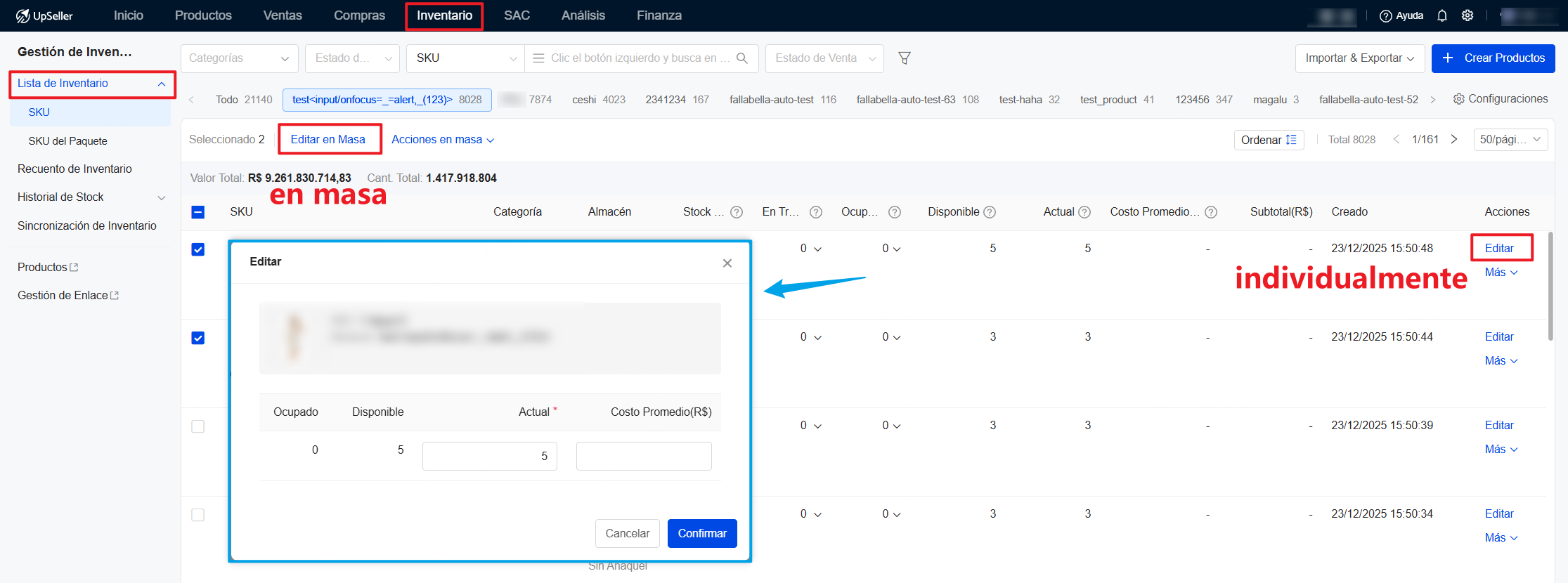Image resolution: width=1568 pixels, height=583 pixels.
Task: Open the Importar & Exportar dropdown
Action: (1359, 58)
